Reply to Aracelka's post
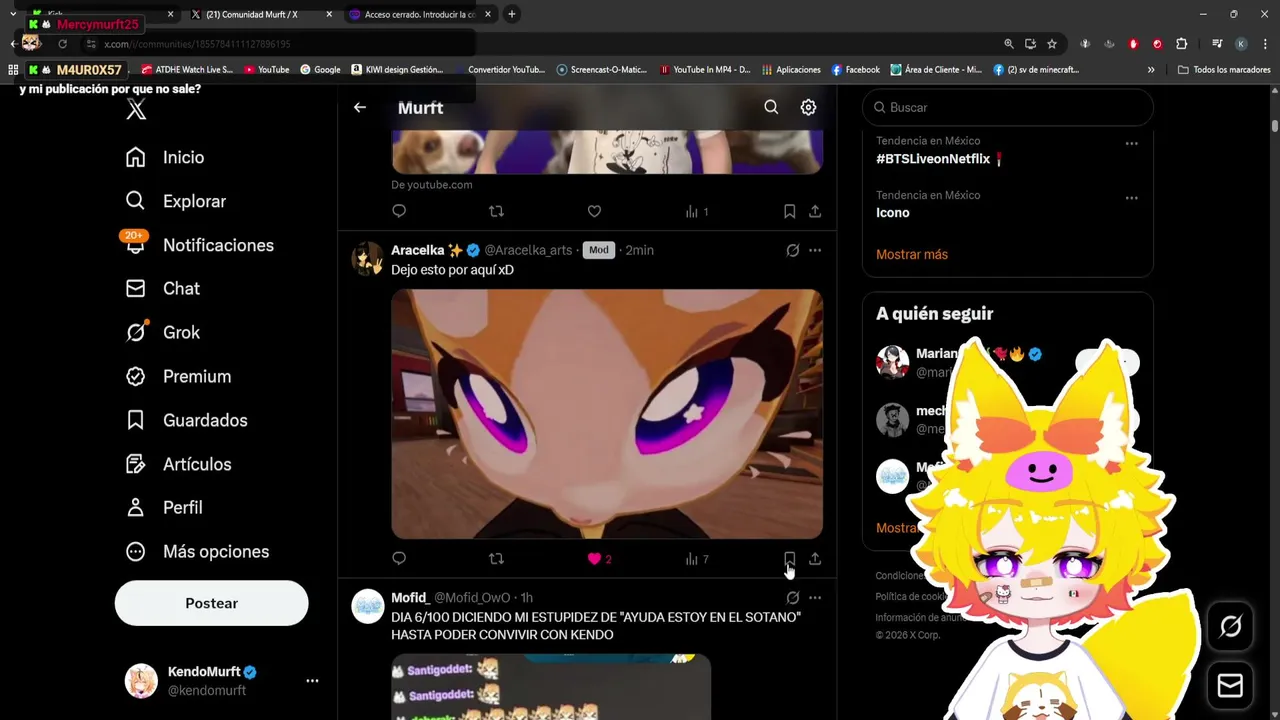Viewport: 1280px width, 720px height. pos(399,559)
